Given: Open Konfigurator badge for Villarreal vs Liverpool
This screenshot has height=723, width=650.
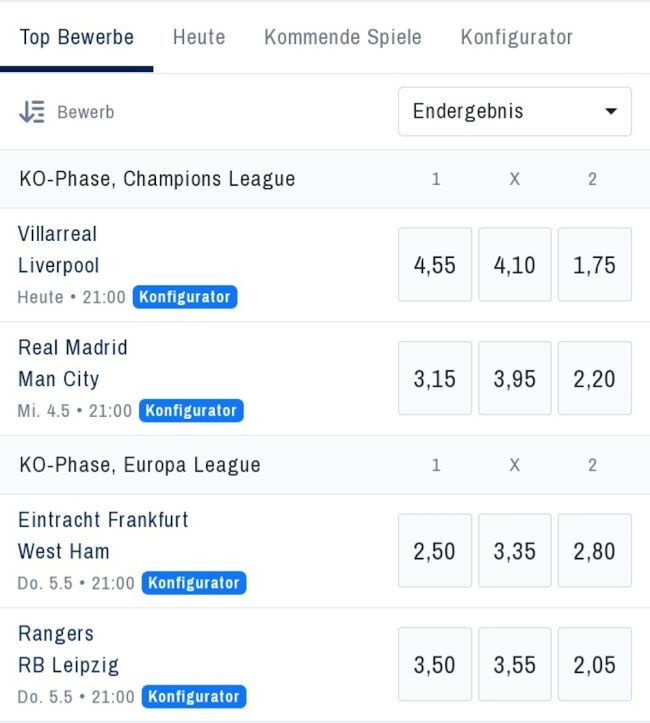Looking at the screenshot, I should click(x=184, y=297).
